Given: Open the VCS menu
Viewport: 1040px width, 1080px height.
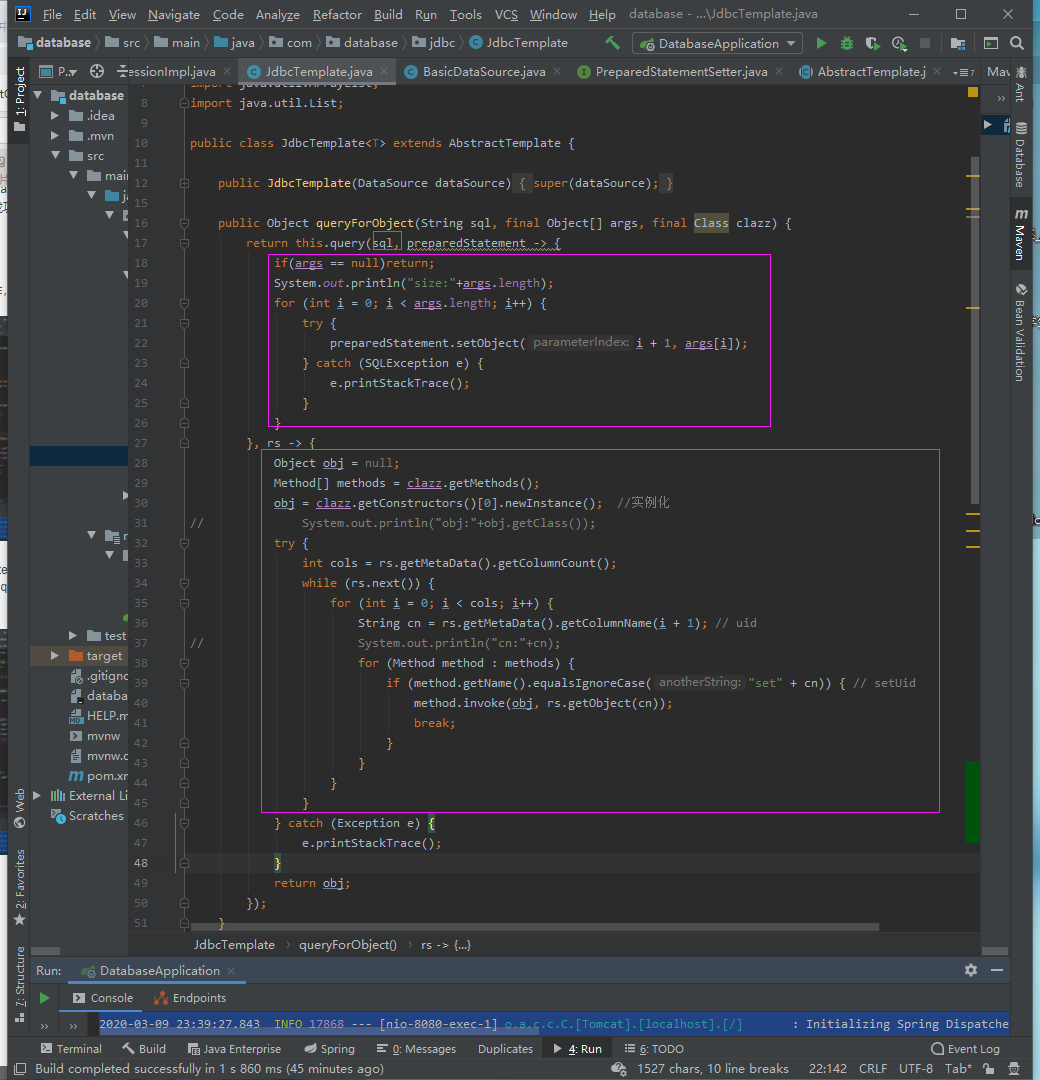Looking at the screenshot, I should click(506, 14).
